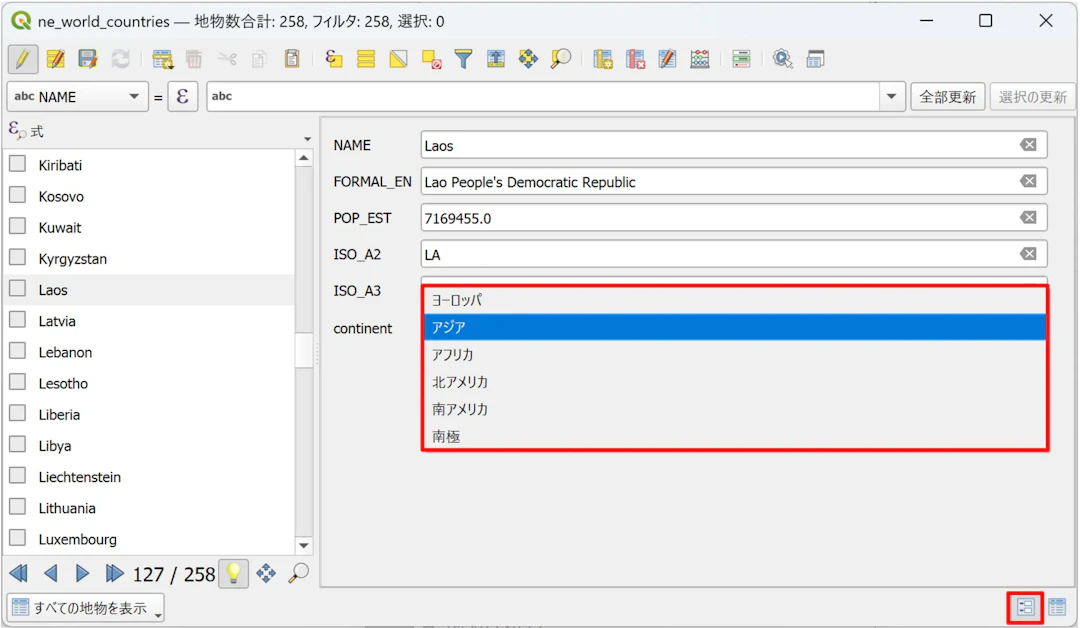Dock the attribute table window
This screenshot has height=628, width=1080.
pos(816,59)
